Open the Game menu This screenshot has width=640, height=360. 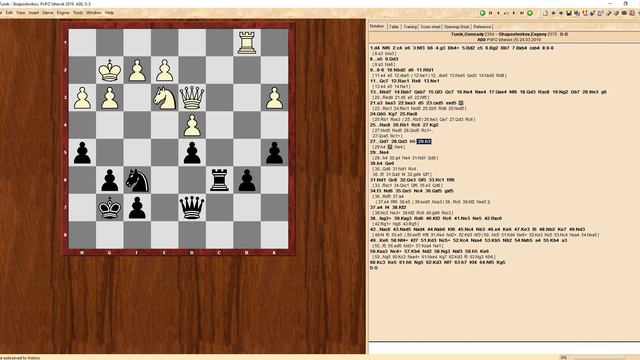pos(48,13)
